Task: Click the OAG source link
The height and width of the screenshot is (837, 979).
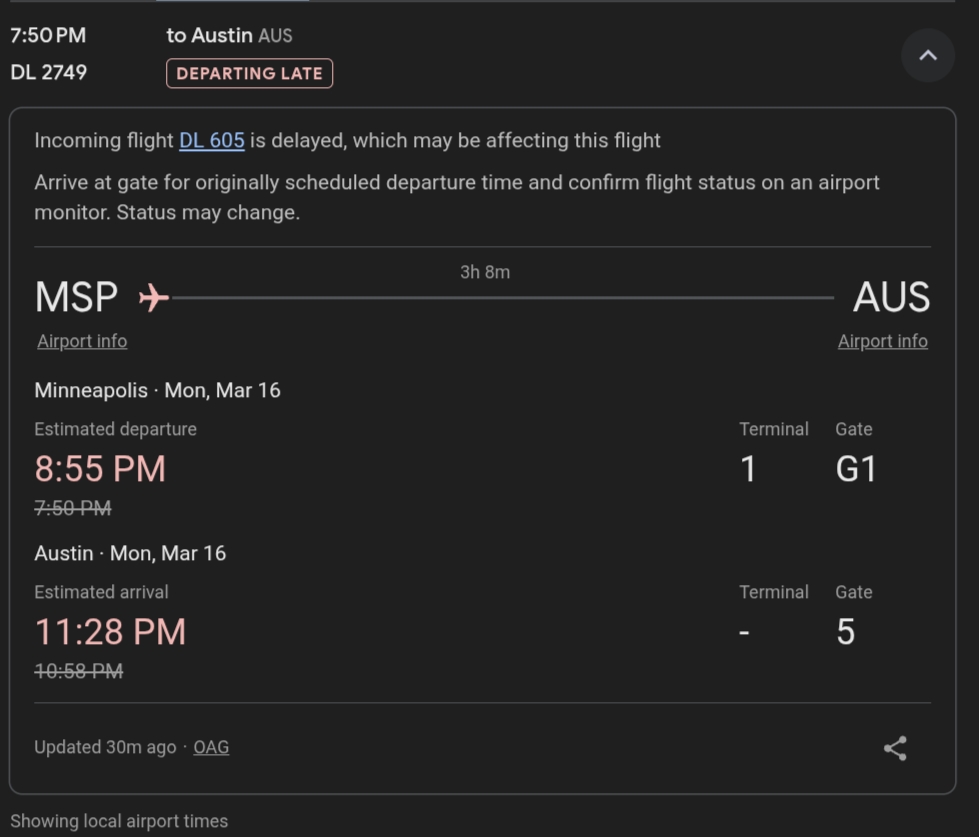Action: 211,747
